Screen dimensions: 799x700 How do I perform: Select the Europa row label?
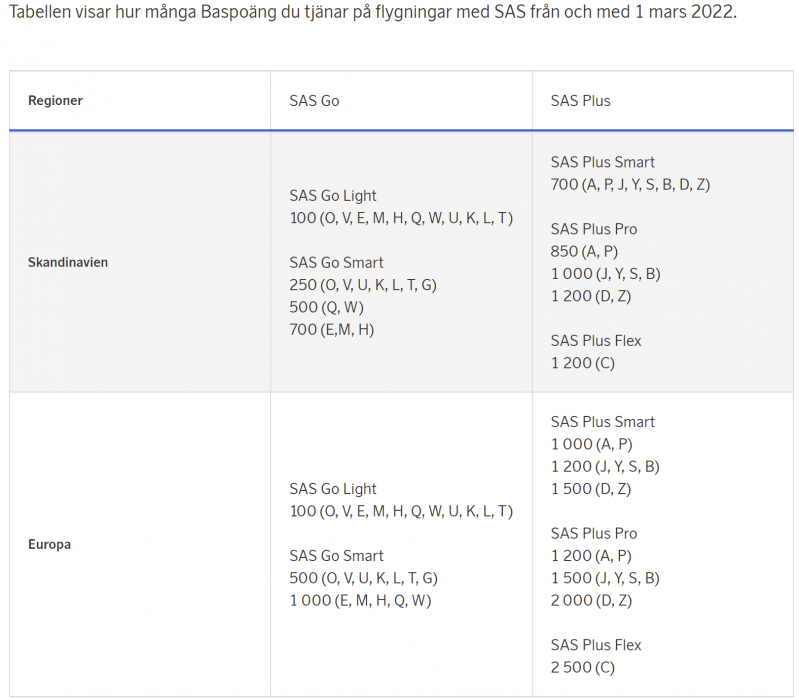49,545
